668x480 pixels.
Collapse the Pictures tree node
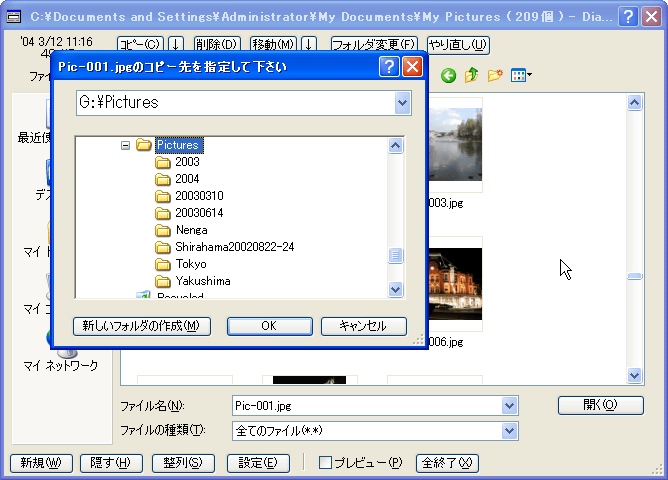pos(126,145)
